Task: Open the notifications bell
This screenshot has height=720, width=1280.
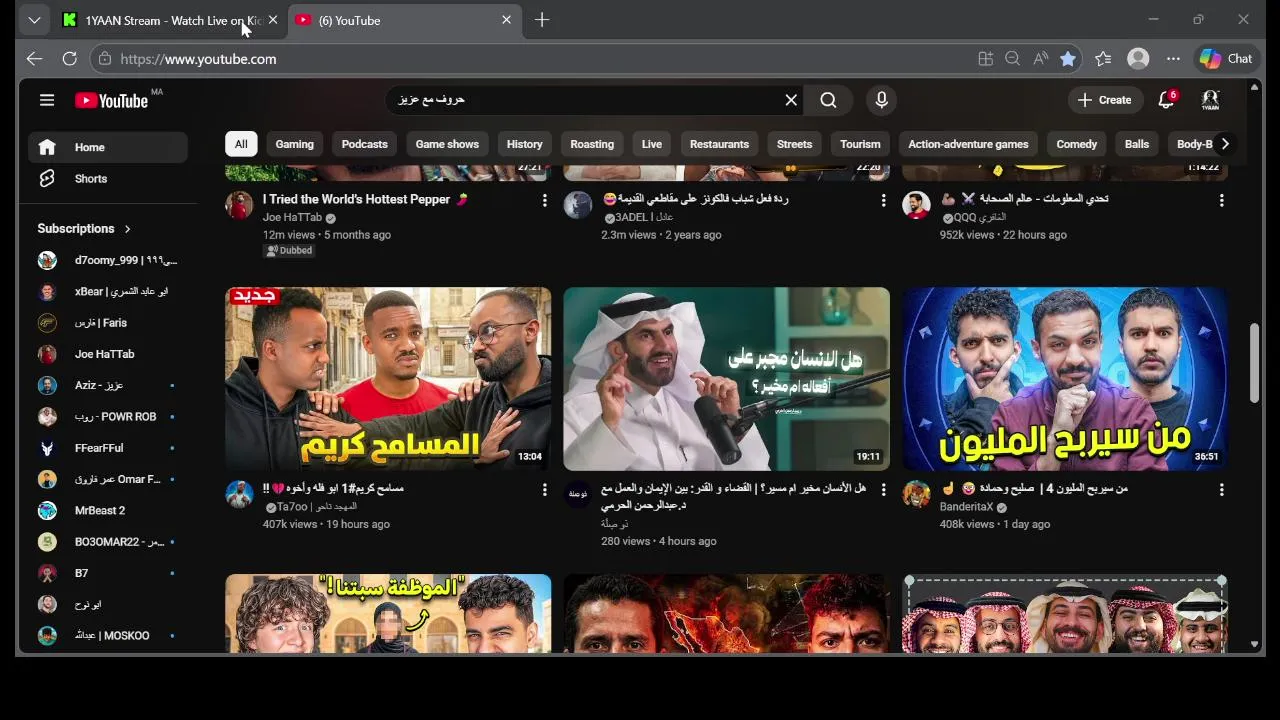Action: 1166,100
